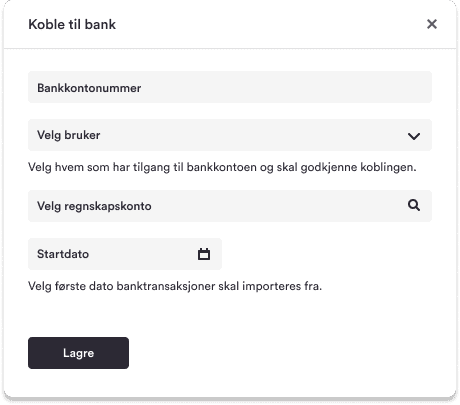This screenshot has width=460, height=405.
Task: Click the Lagre label on the dark button
Action: click(78, 353)
